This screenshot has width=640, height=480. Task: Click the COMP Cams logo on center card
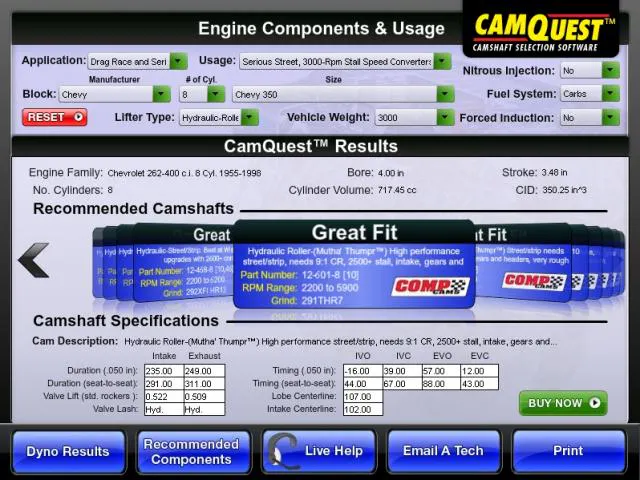tap(443, 286)
